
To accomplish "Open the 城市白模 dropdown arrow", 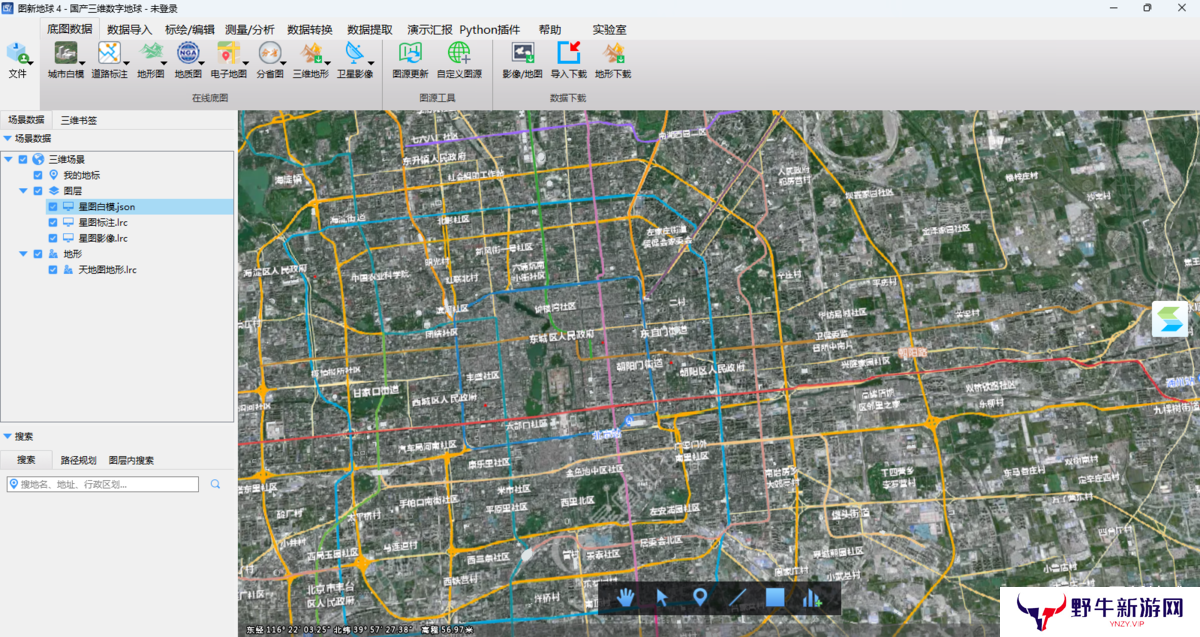I will click(x=83, y=61).
